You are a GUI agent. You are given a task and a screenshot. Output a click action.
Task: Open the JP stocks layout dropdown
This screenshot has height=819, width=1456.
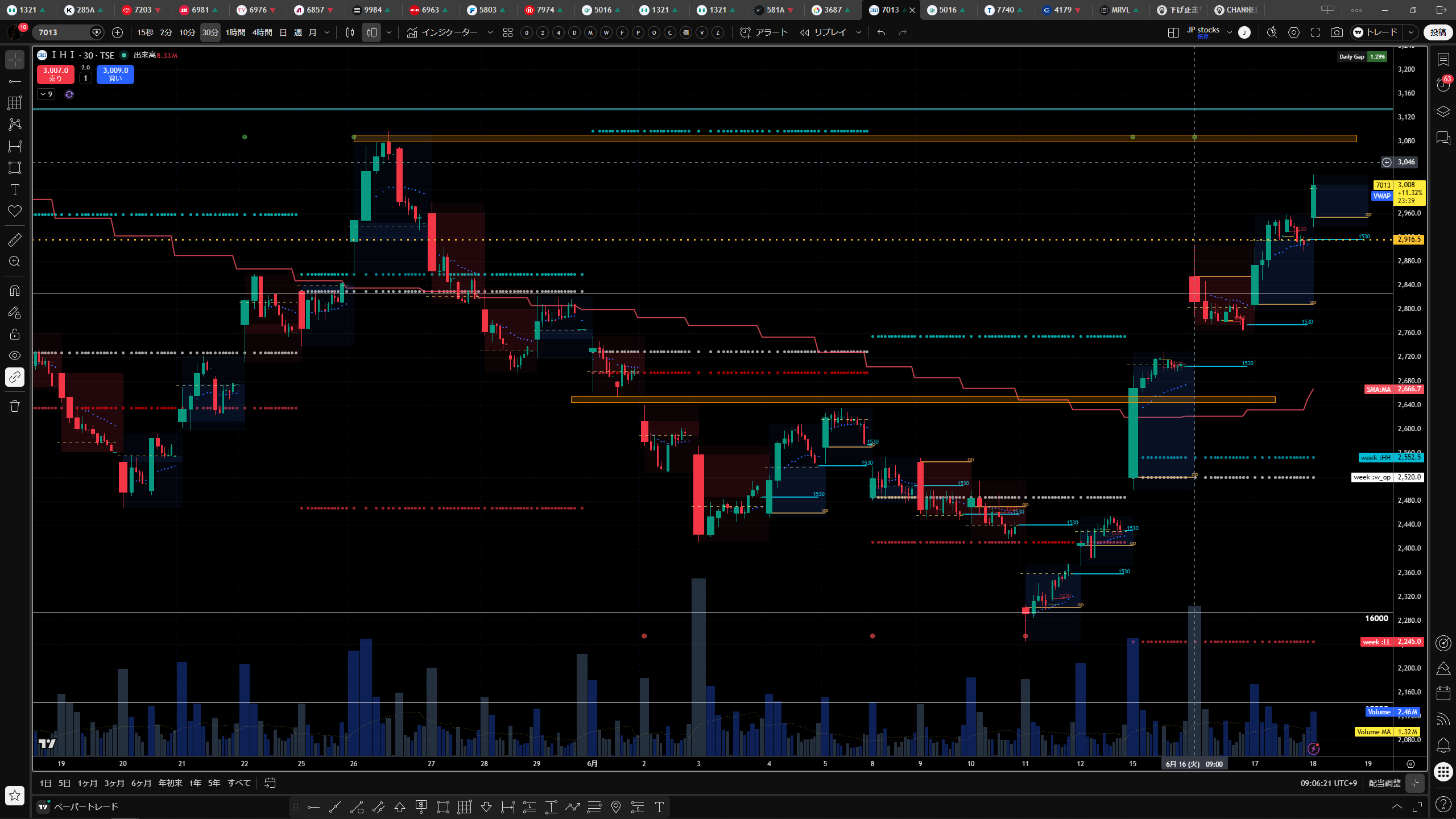pos(1229,32)
